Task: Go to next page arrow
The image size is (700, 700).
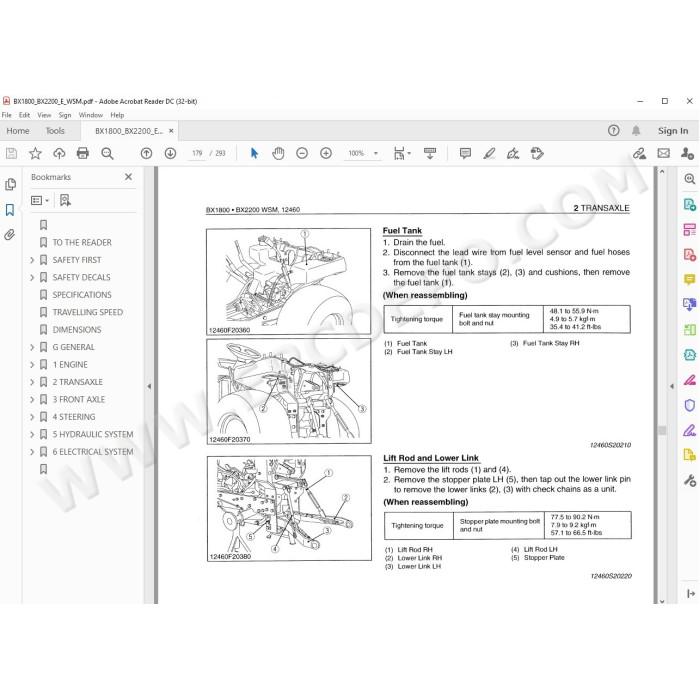Action: point(170,154)
